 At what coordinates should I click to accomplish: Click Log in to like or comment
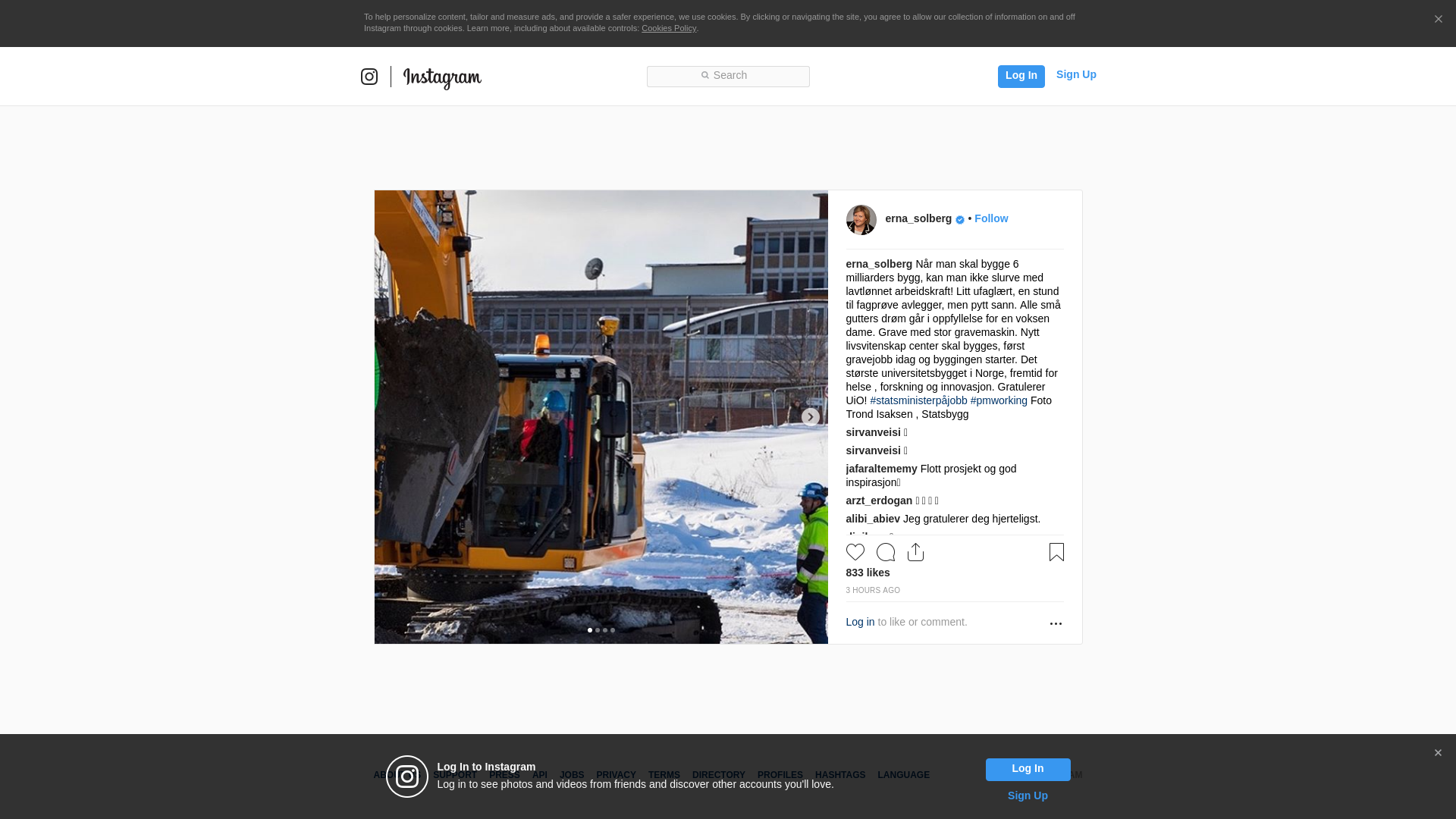[x=860, y=622]
